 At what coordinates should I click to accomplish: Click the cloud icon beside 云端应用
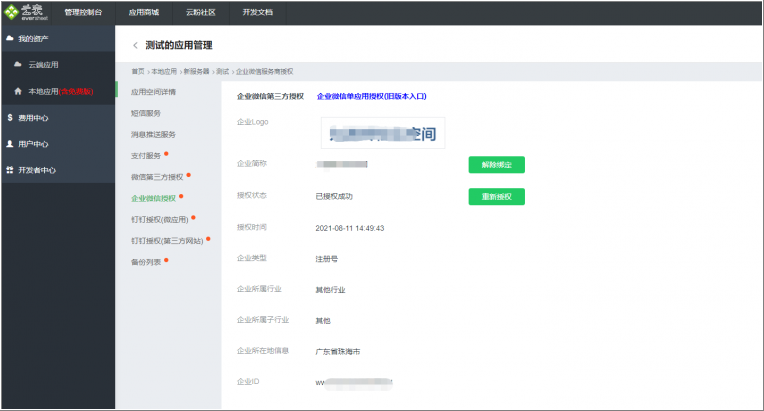[x=18, y=64]
